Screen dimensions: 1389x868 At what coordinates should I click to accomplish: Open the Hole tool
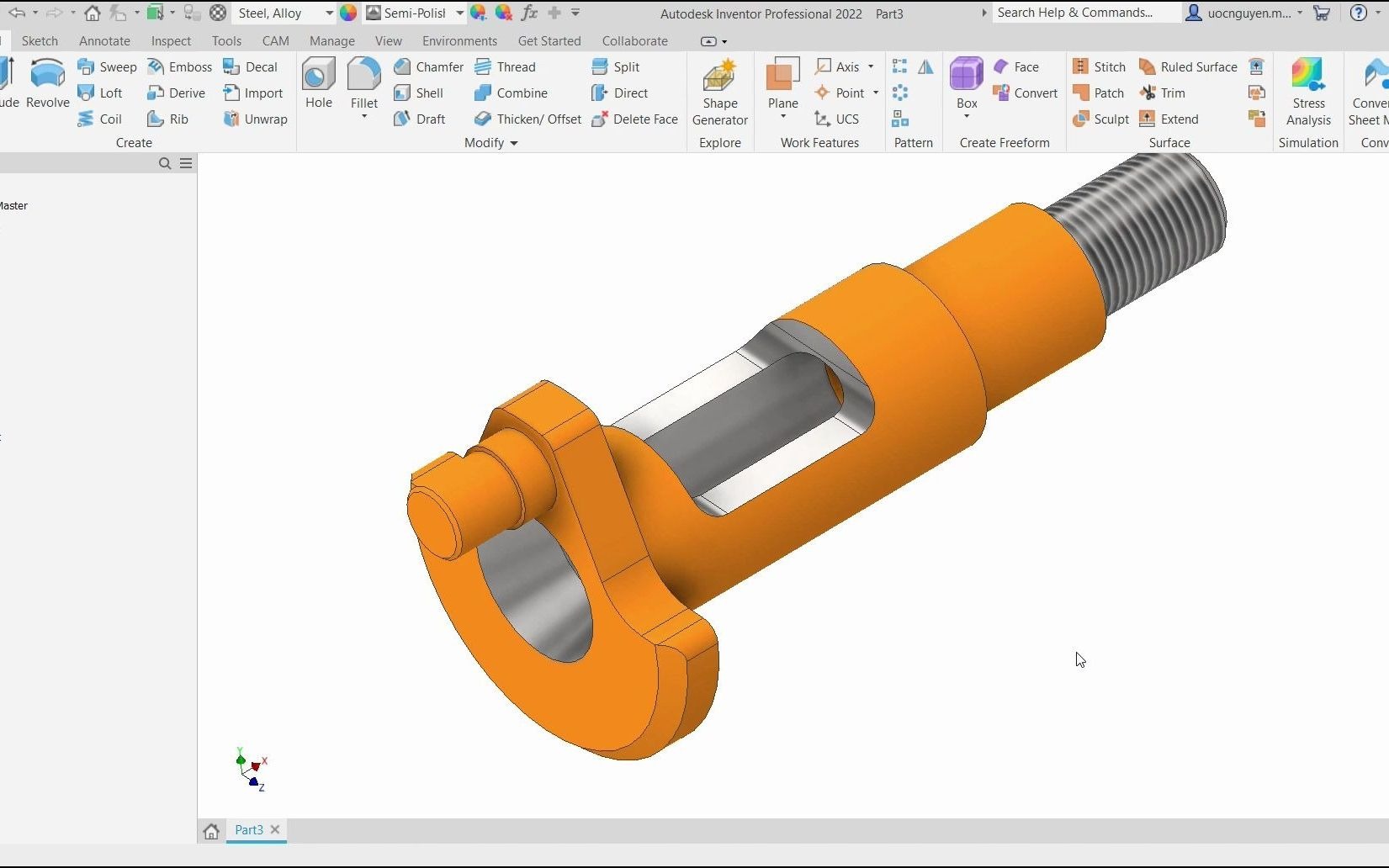coord(318,84)
